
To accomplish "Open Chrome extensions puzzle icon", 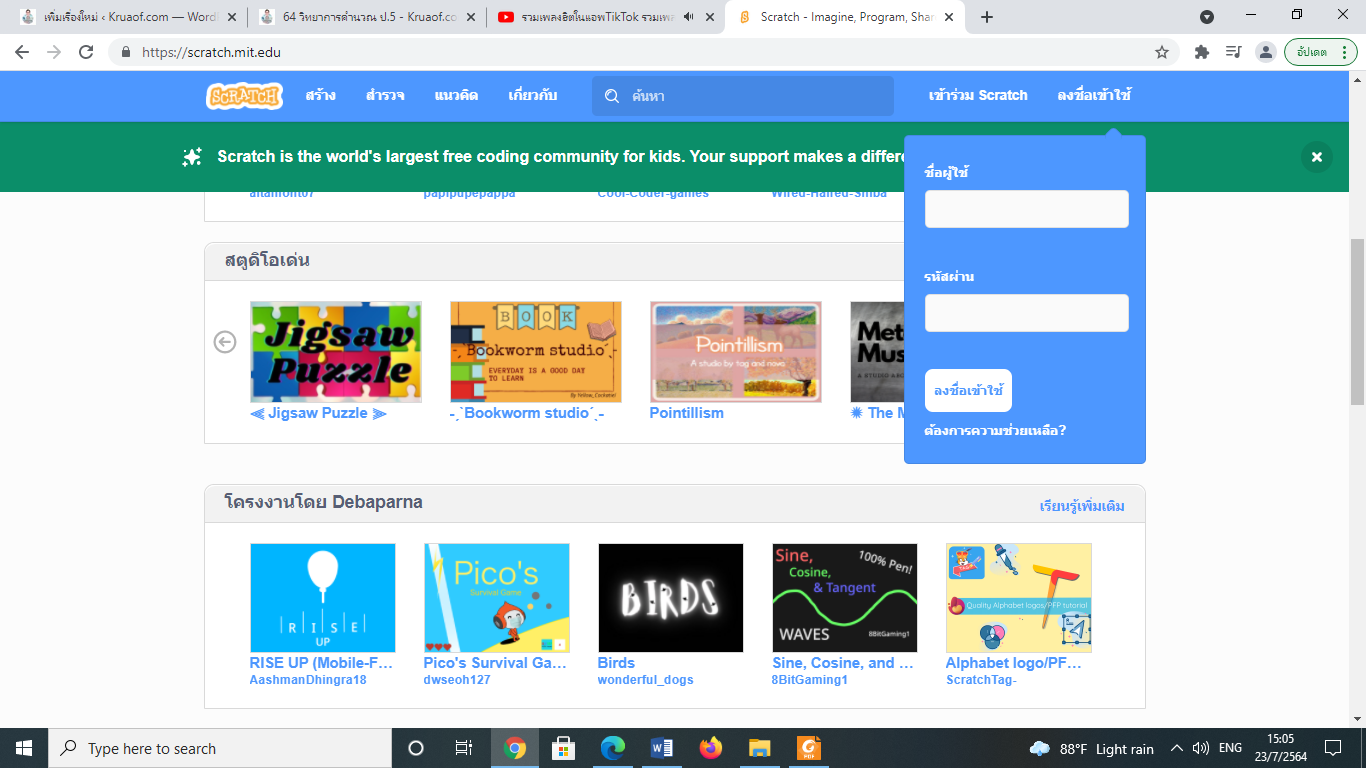I will 1201,52.
